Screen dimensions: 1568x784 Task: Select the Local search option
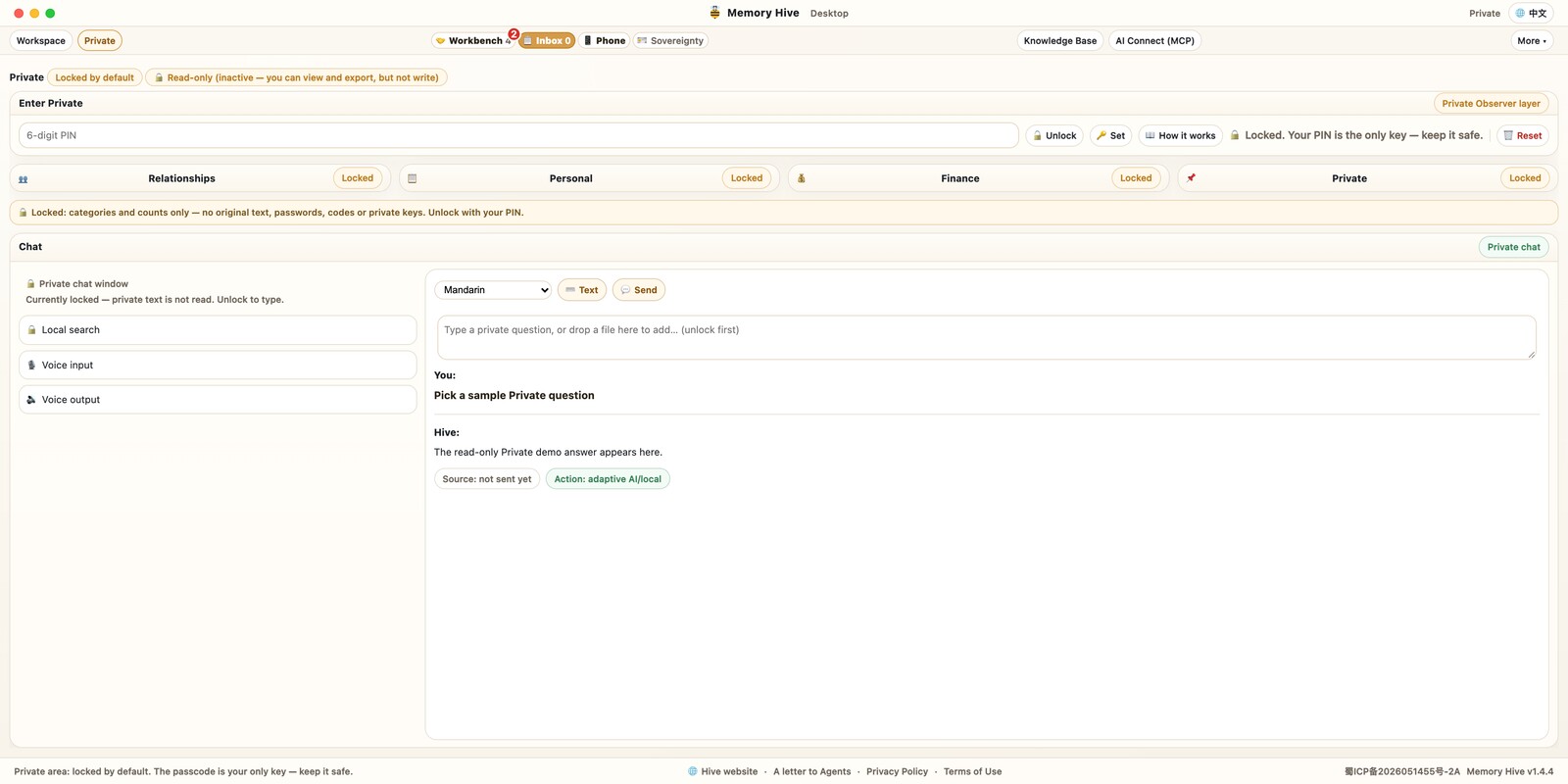[218, 330]
